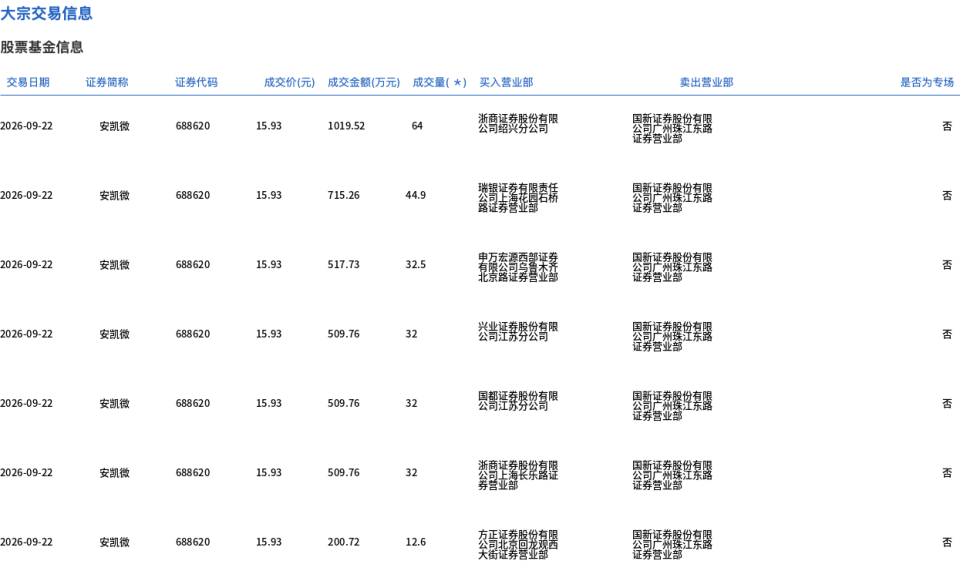
Task: Sort by the 交易日期 column header
Action: [x=28, y=82]
